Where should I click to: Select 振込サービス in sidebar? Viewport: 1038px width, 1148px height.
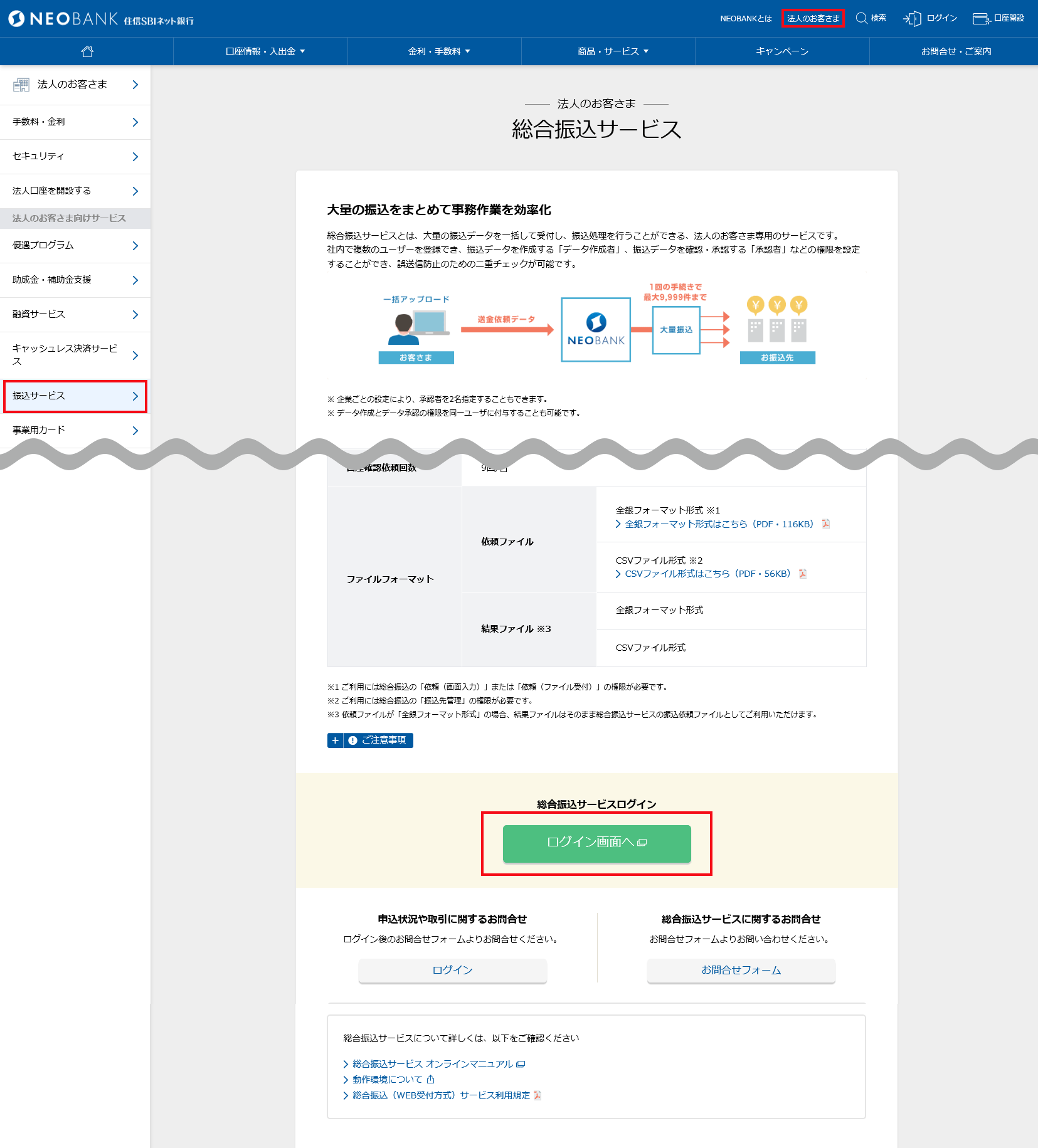(75, 396)
